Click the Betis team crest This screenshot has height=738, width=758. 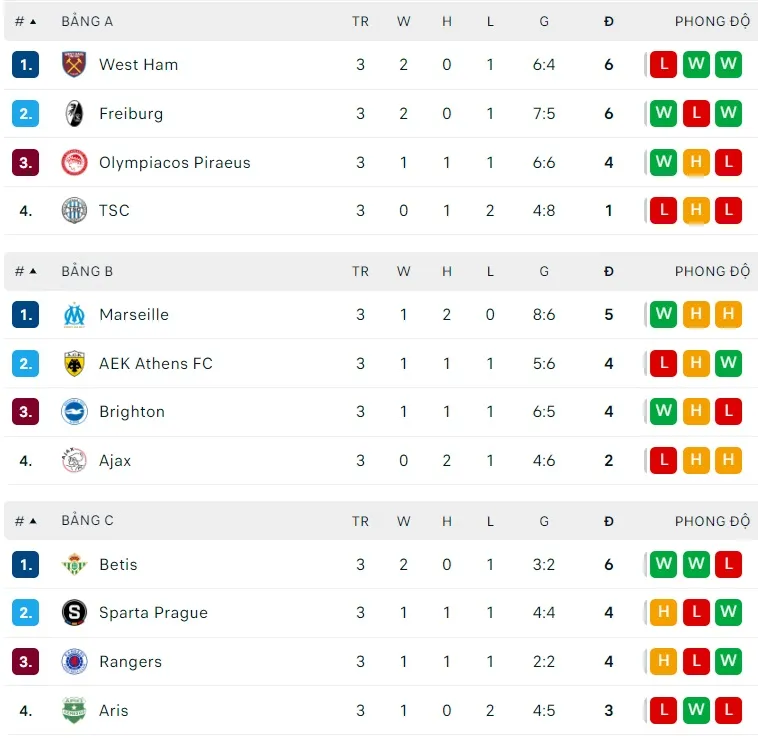coord(74,564)
